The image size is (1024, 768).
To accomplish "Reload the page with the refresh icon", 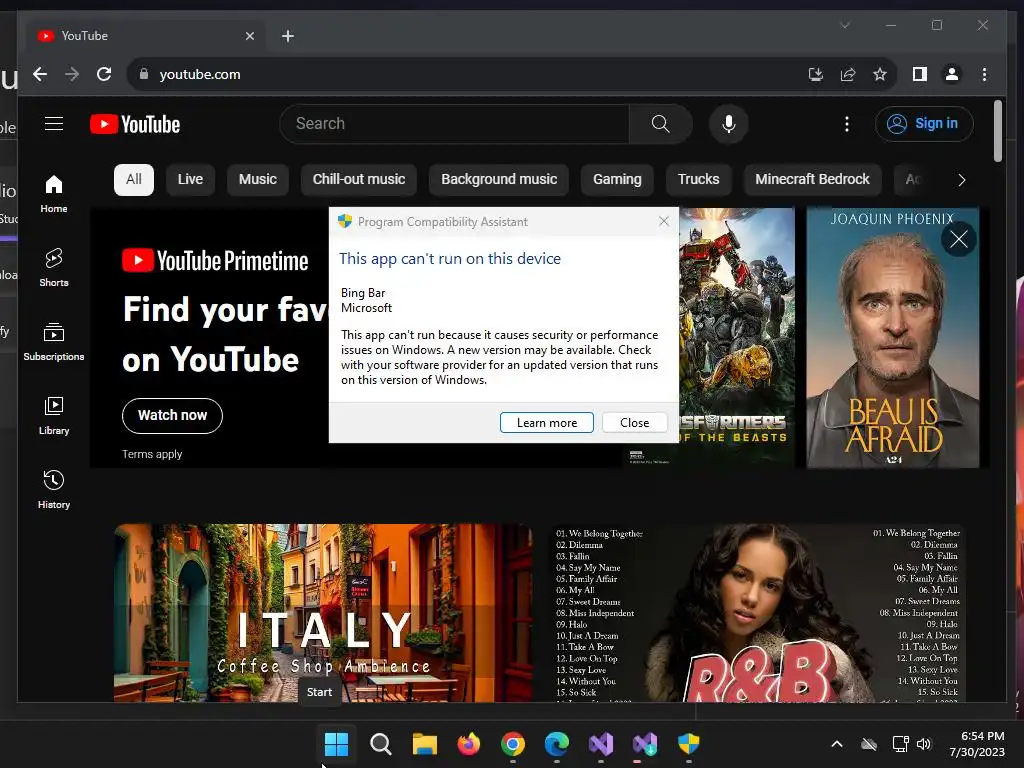I will pyautogui.click(x=104, y=74).
